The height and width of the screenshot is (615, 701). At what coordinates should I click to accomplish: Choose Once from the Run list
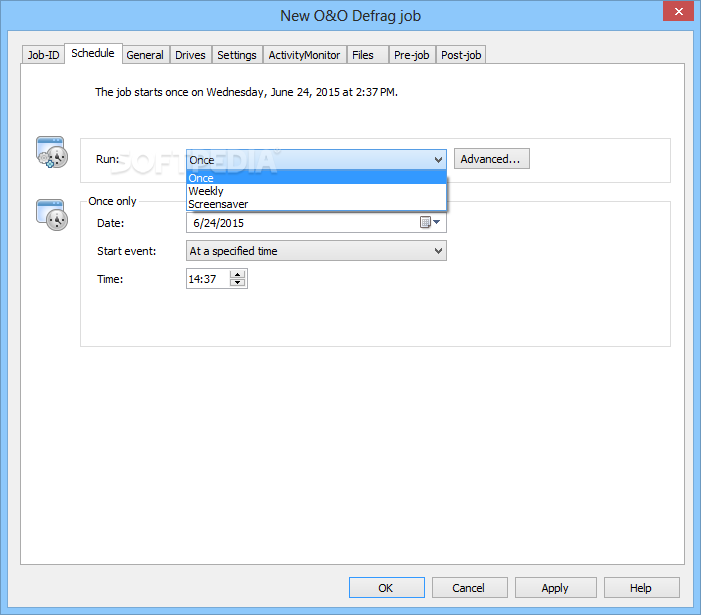click(x=317, y=178)
